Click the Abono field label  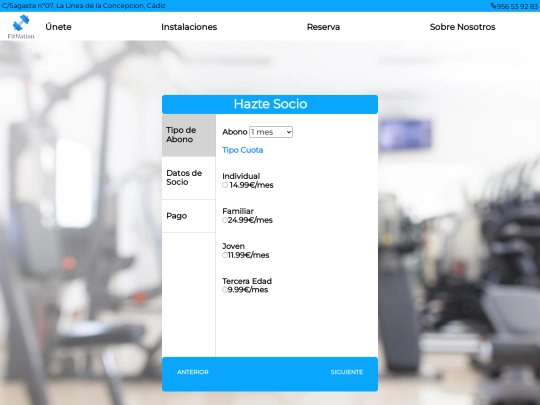(235, 132)
